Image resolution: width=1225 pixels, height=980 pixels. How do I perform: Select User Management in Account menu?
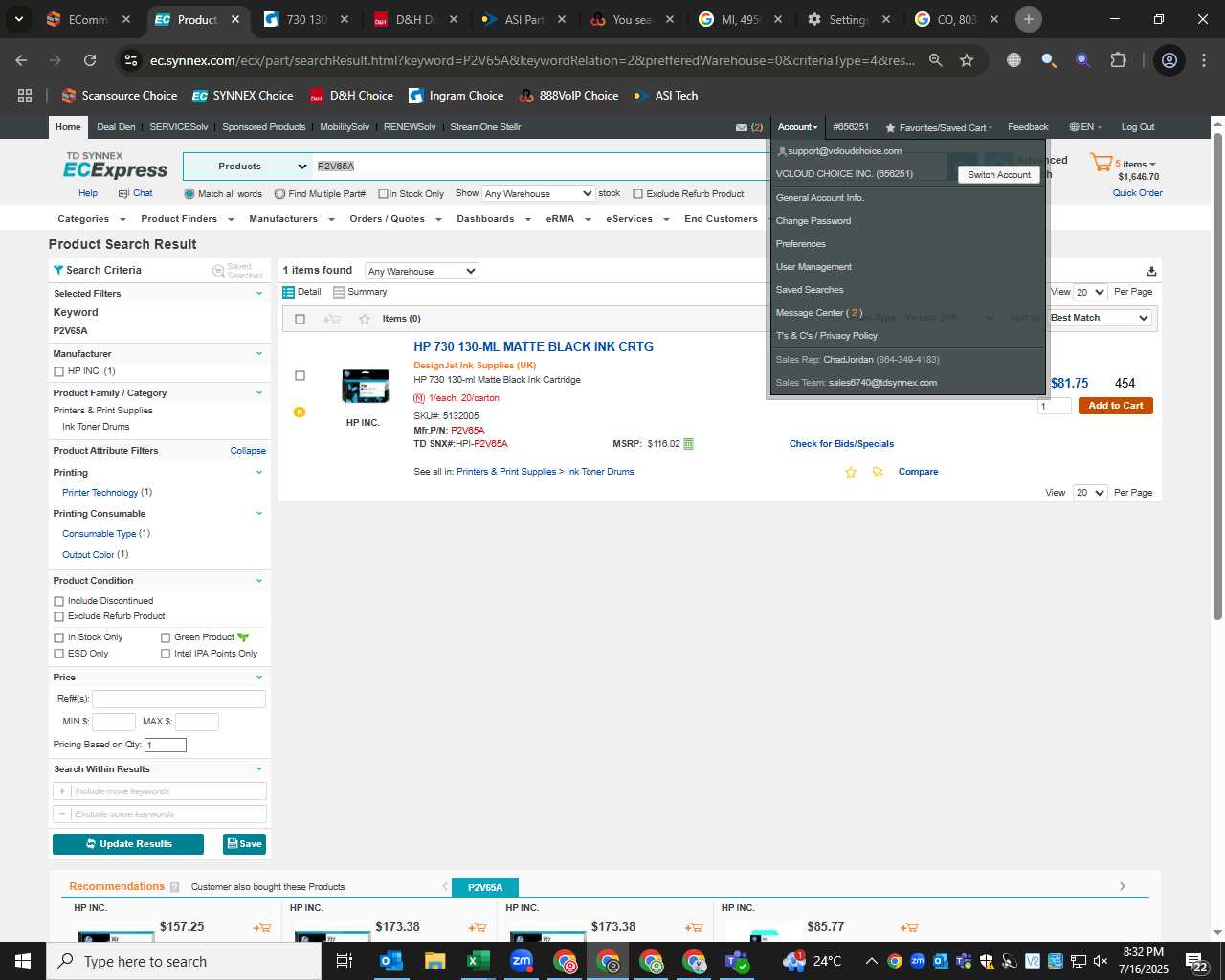[x=813, y=267]
